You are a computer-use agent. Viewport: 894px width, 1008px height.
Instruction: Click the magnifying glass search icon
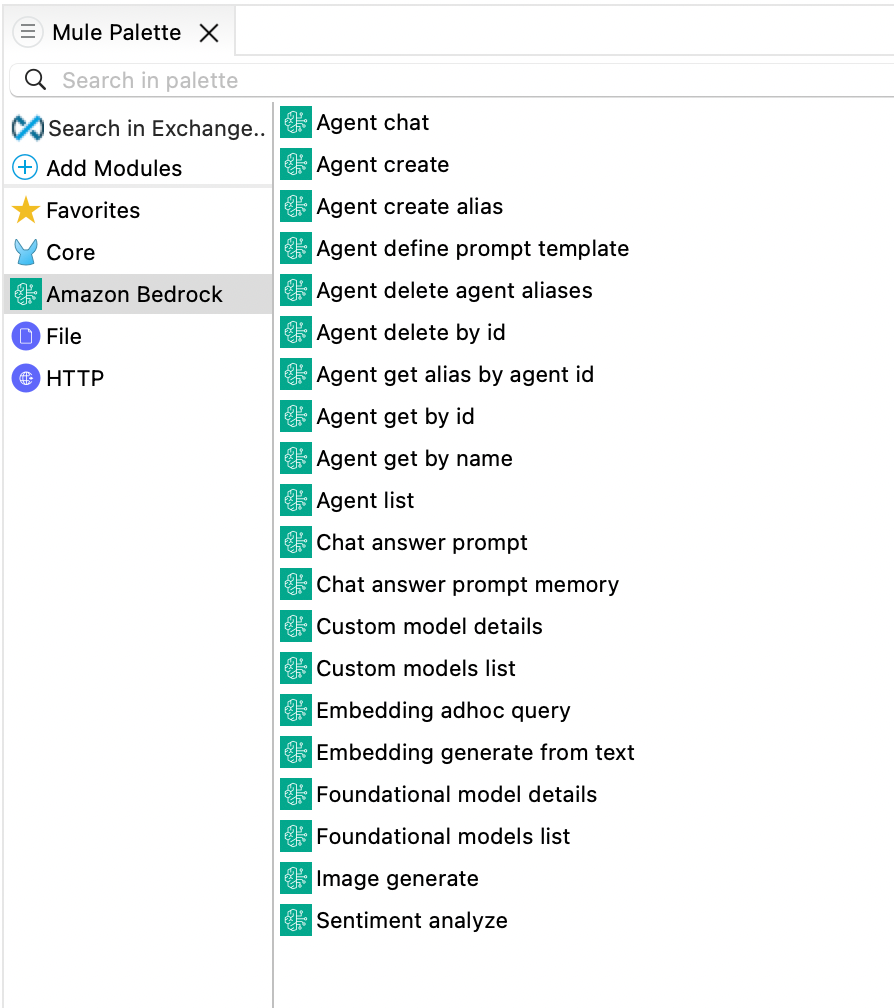point(35,80)
